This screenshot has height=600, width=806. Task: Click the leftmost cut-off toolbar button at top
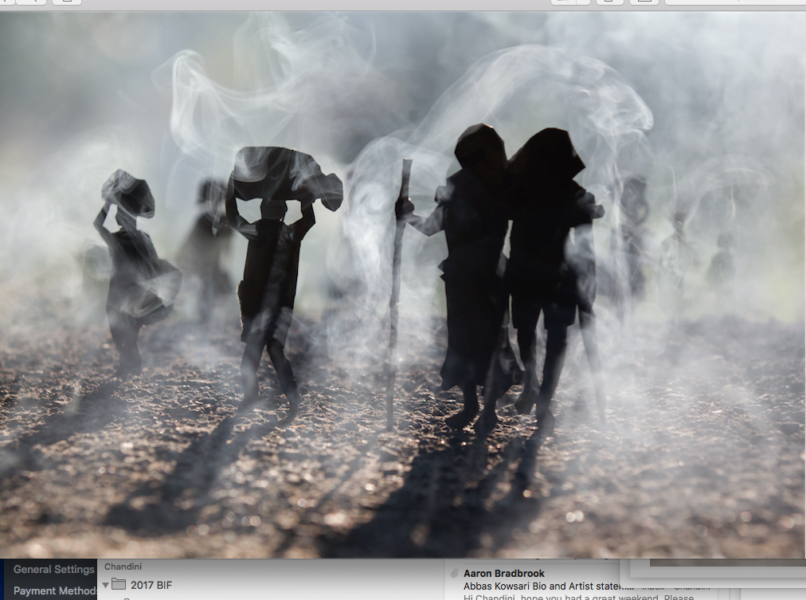point(7,2)
